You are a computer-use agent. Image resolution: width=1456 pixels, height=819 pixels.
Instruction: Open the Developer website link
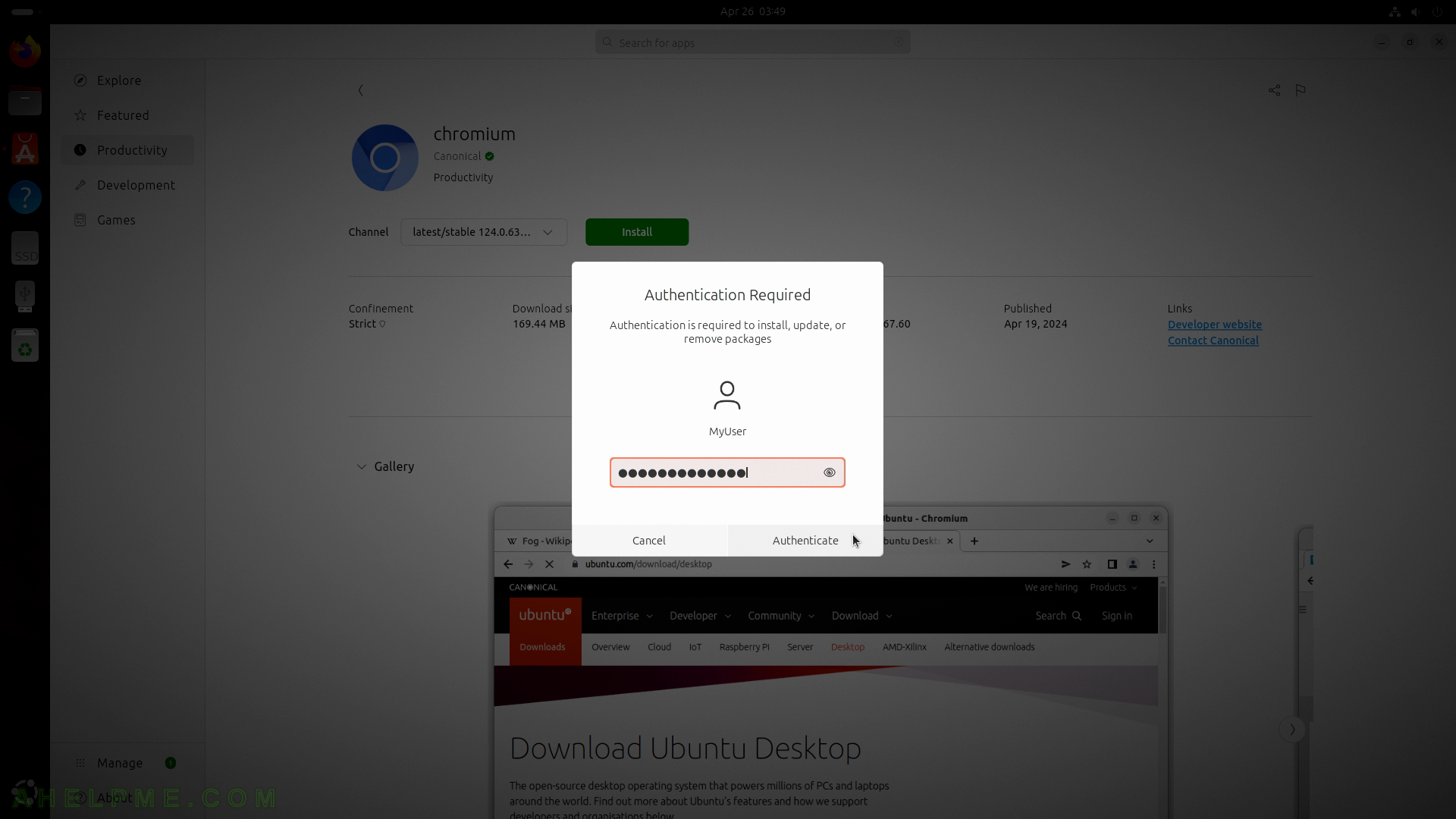pyautogui.click(x=1215, y=325)
